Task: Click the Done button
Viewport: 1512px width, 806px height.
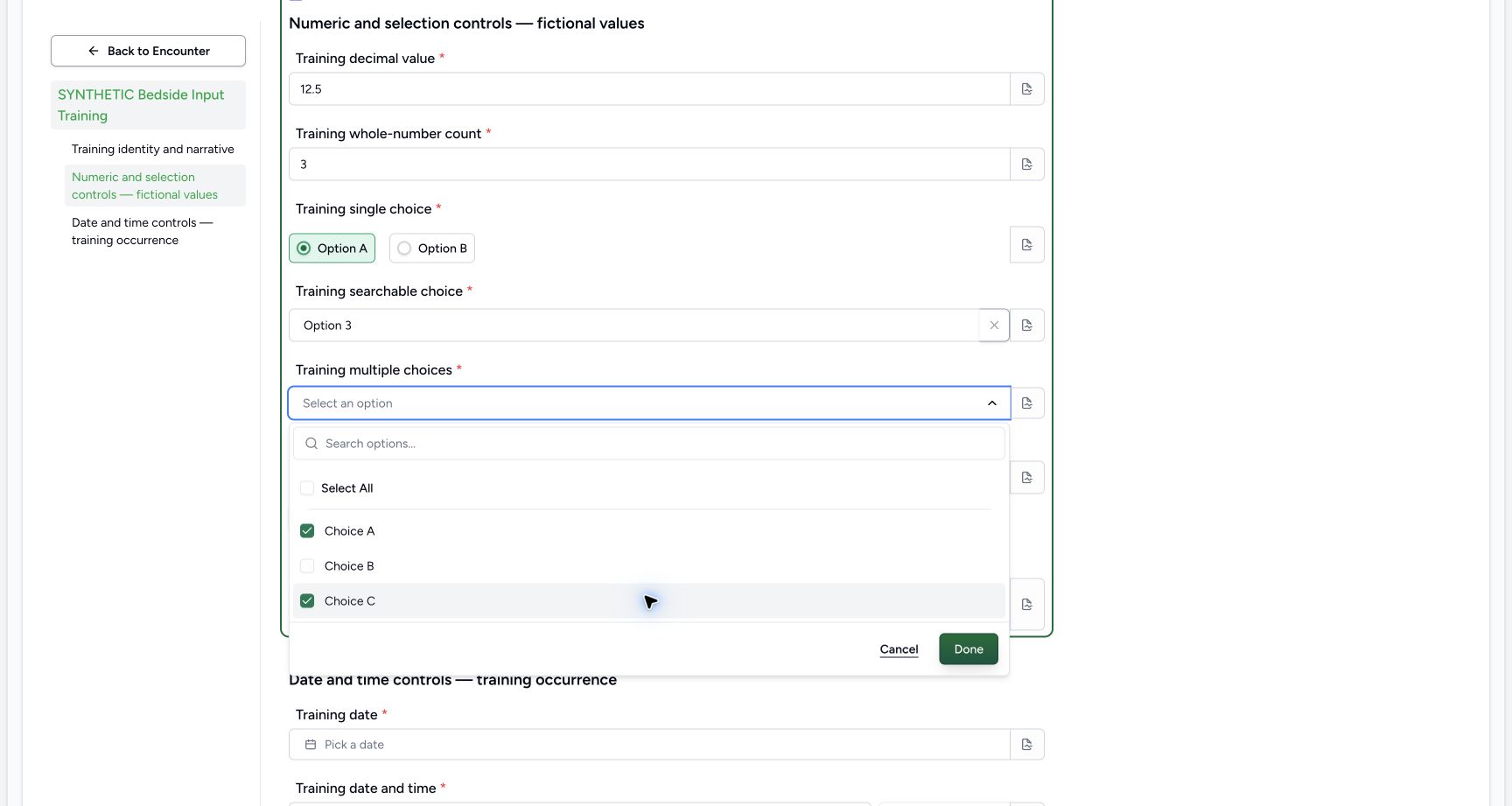Action: click(x=969, y=649)
